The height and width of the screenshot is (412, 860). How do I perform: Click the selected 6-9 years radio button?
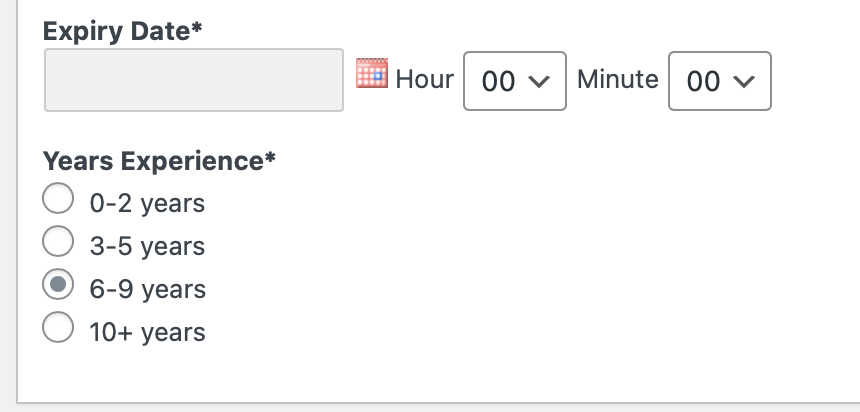coord(58,284)
